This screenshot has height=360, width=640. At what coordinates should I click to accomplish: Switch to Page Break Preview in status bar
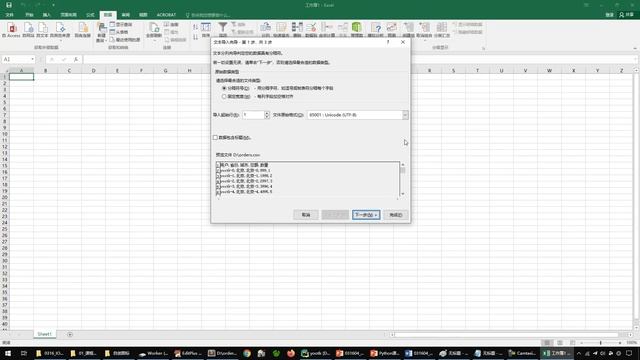573,343
